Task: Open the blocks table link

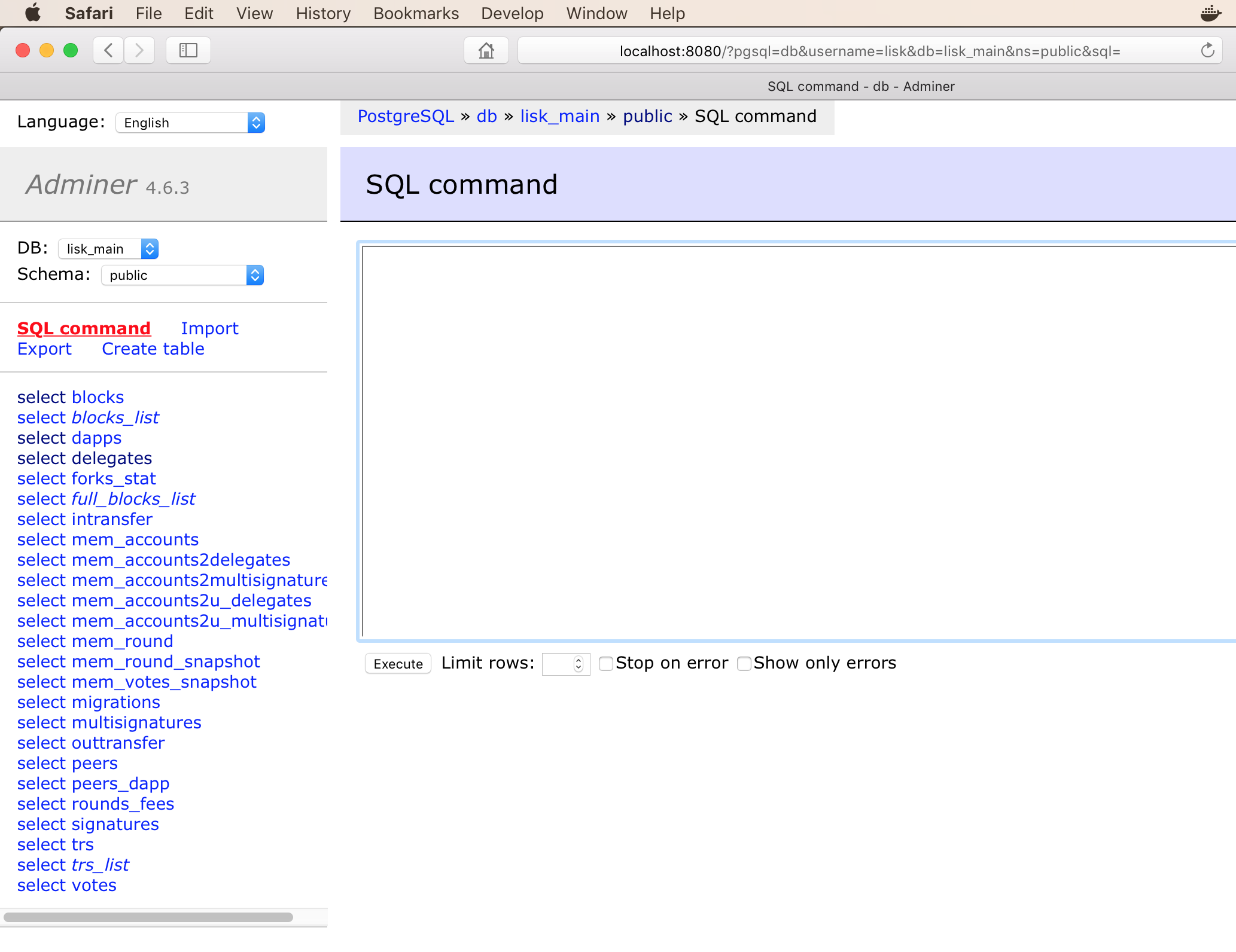Action: pos(98,397)
